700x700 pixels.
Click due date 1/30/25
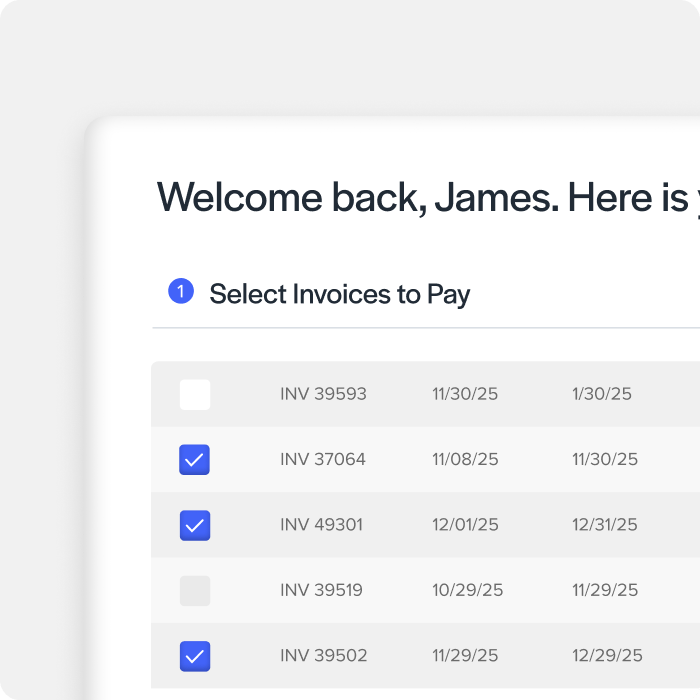pos(602,394)
